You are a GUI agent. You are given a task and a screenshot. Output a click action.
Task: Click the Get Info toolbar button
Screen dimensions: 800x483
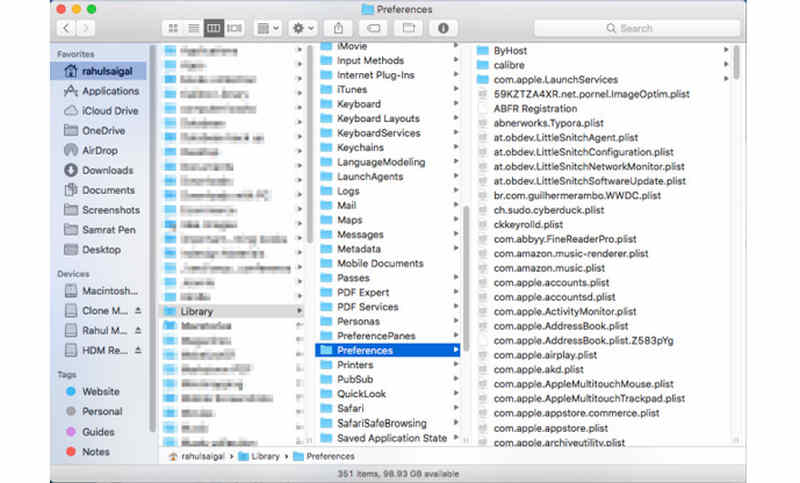[x=443, y=28]
